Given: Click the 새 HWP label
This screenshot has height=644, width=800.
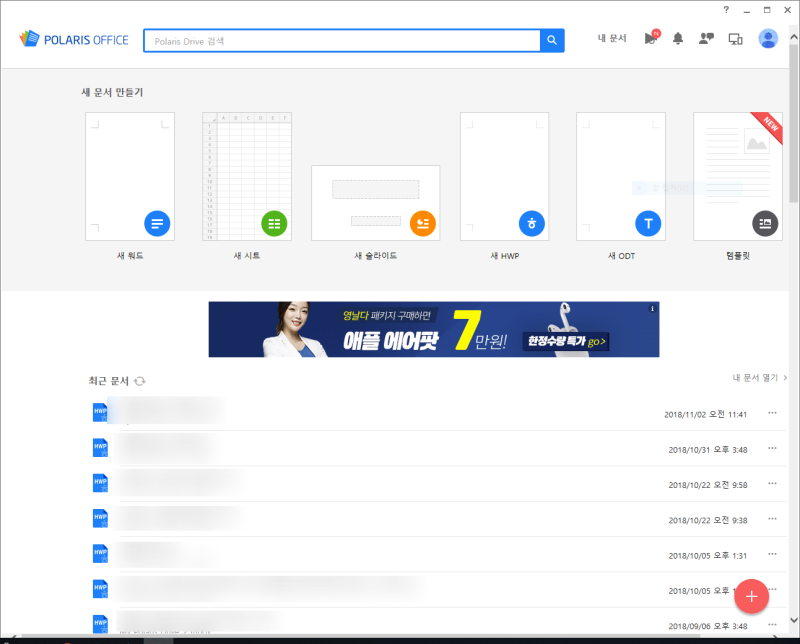Looking at the screenshot, I should coord(505,256).
